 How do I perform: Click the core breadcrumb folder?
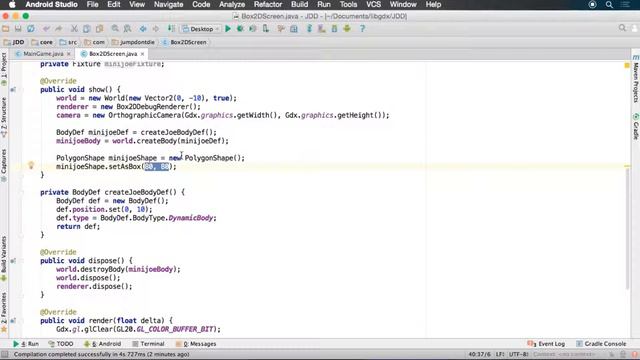(42, 42)
